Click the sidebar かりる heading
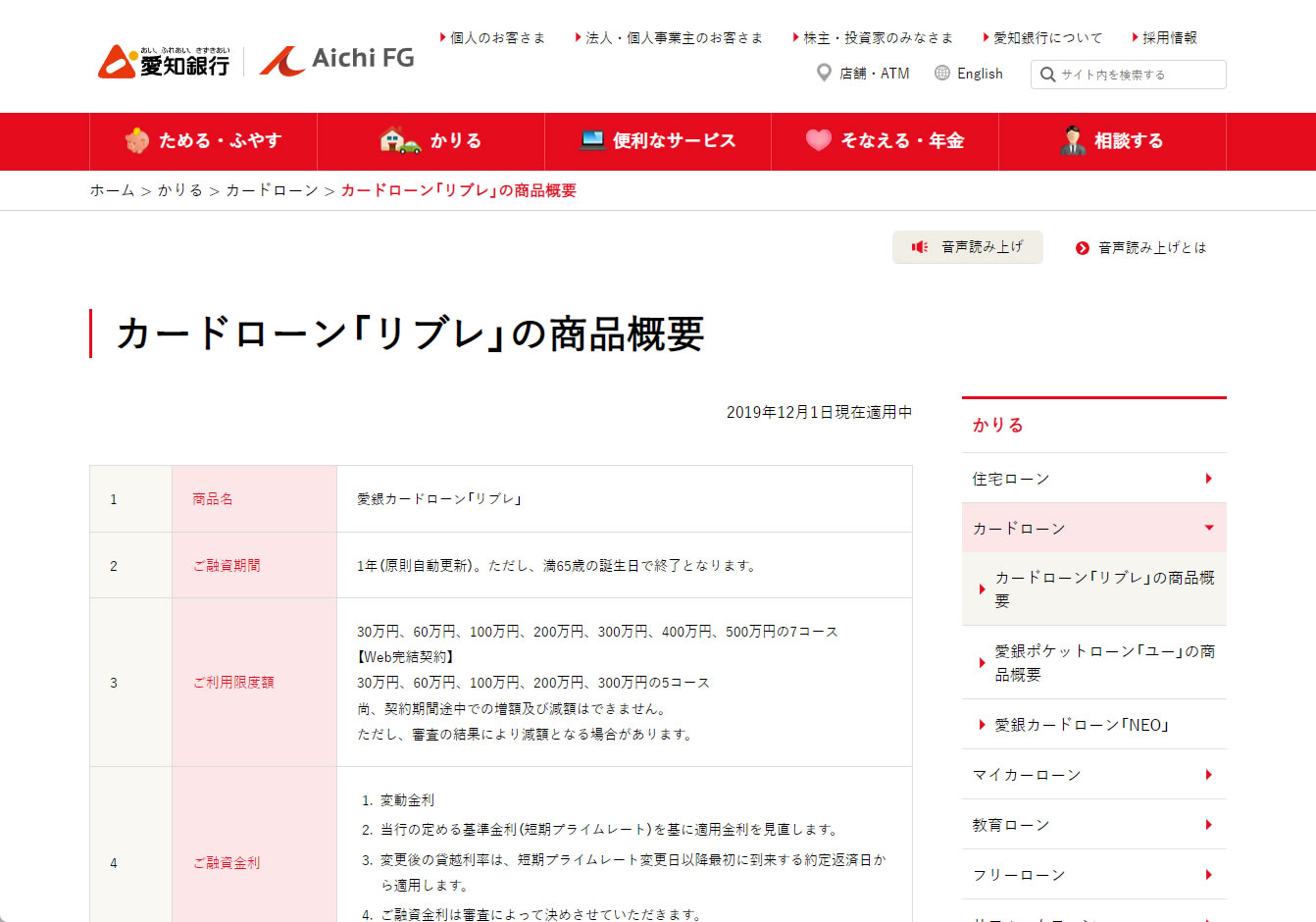Image resolution: width=1316 pixels, height=922 pixels. tap(997, 425)
